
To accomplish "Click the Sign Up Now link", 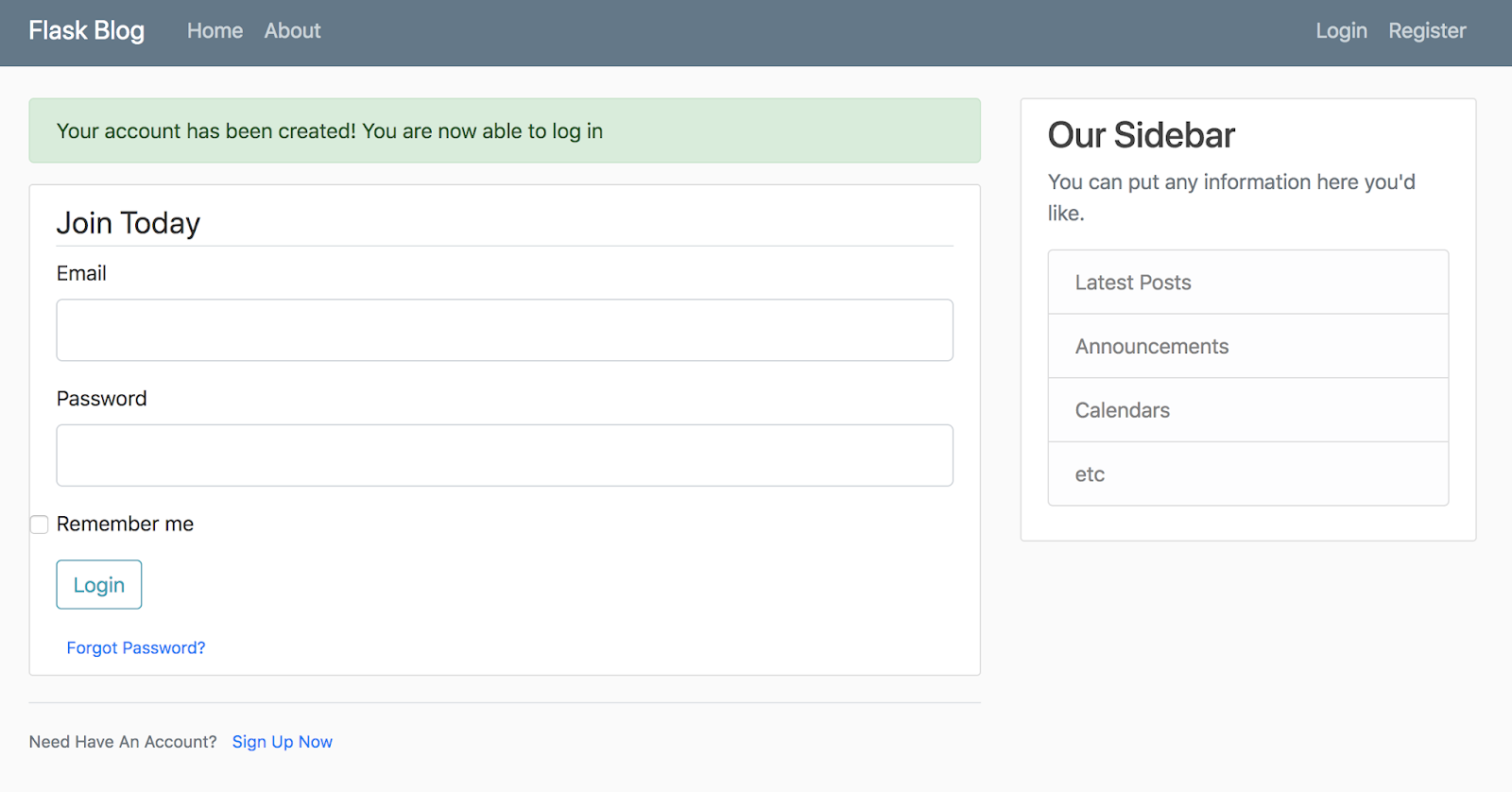I will (x=283, y=743).
